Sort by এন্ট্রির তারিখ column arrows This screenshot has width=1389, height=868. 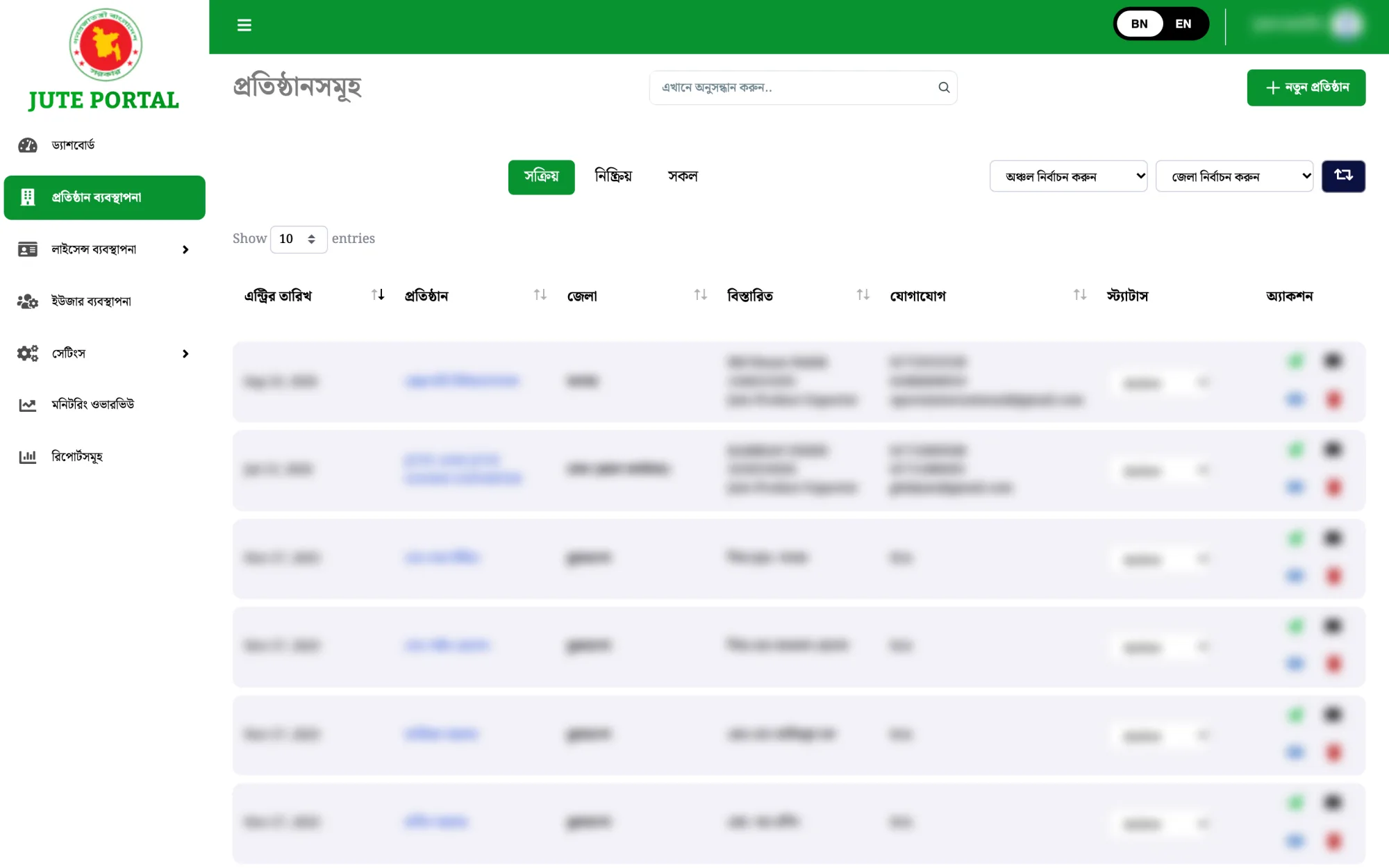pyautogui.click(x=378, y=295)
